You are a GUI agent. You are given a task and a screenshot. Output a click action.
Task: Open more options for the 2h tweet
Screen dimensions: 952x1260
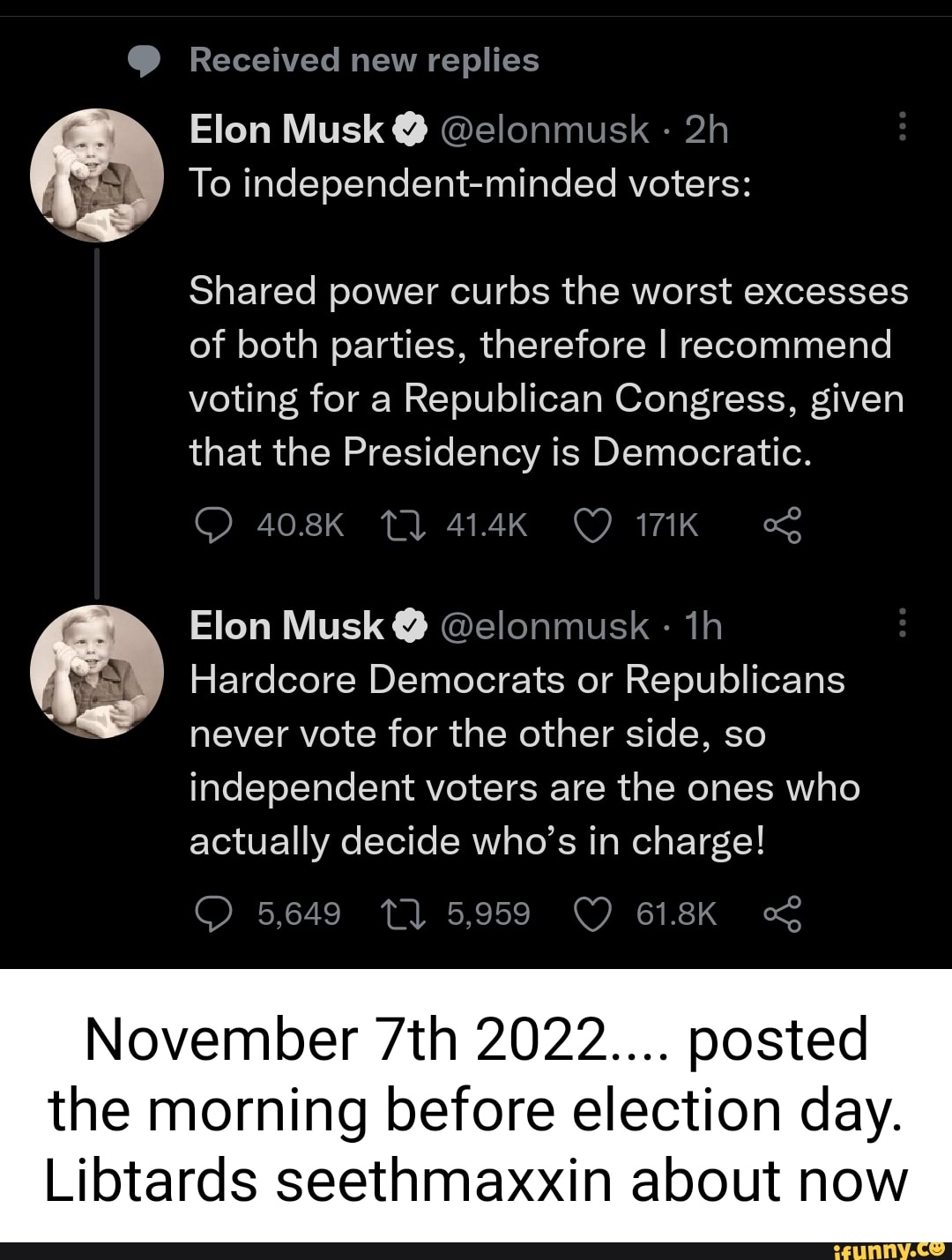901,129
